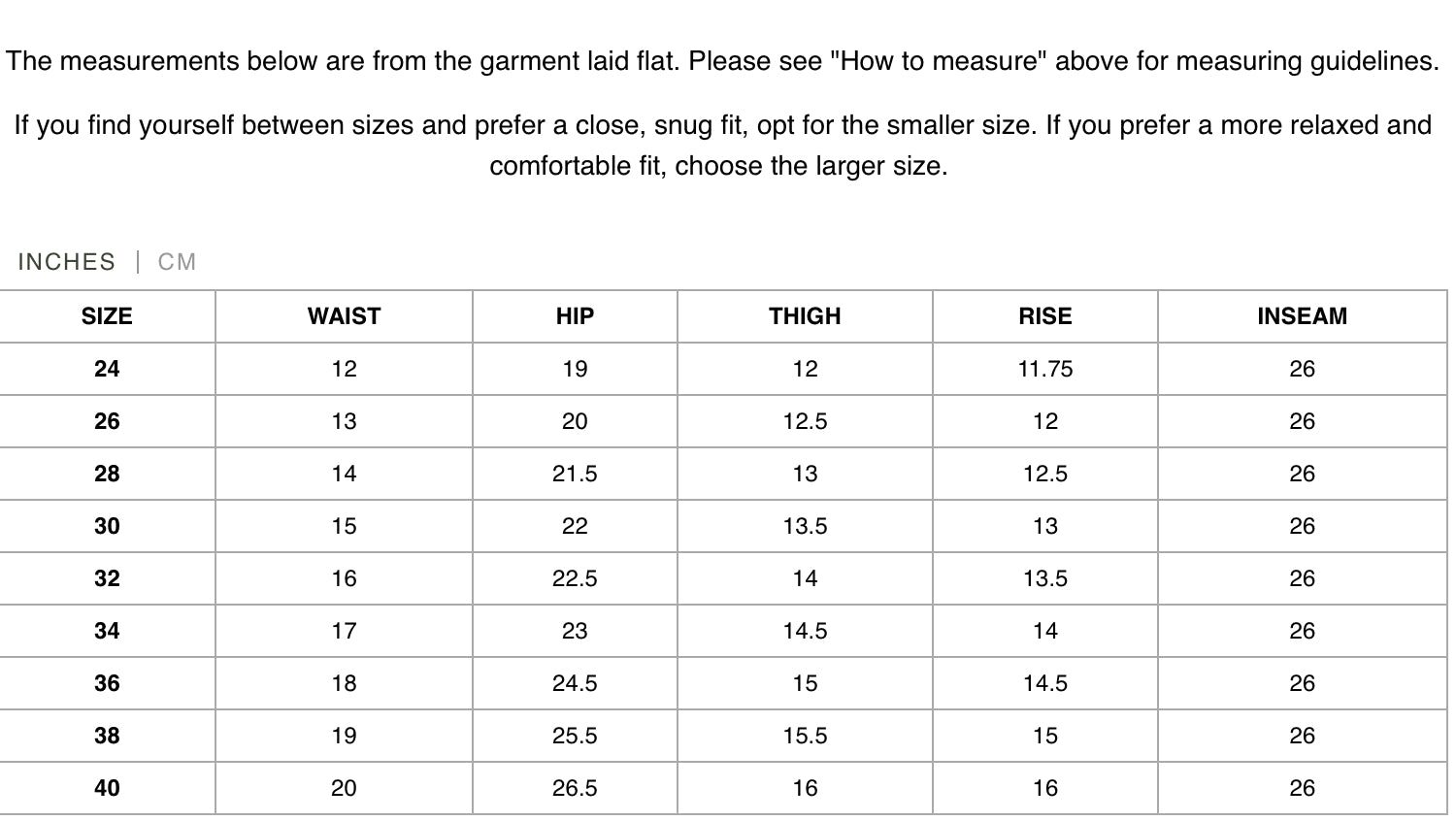Select the size 32 row label
This screenshot has width=1456, height=821.
coord(107,578)
